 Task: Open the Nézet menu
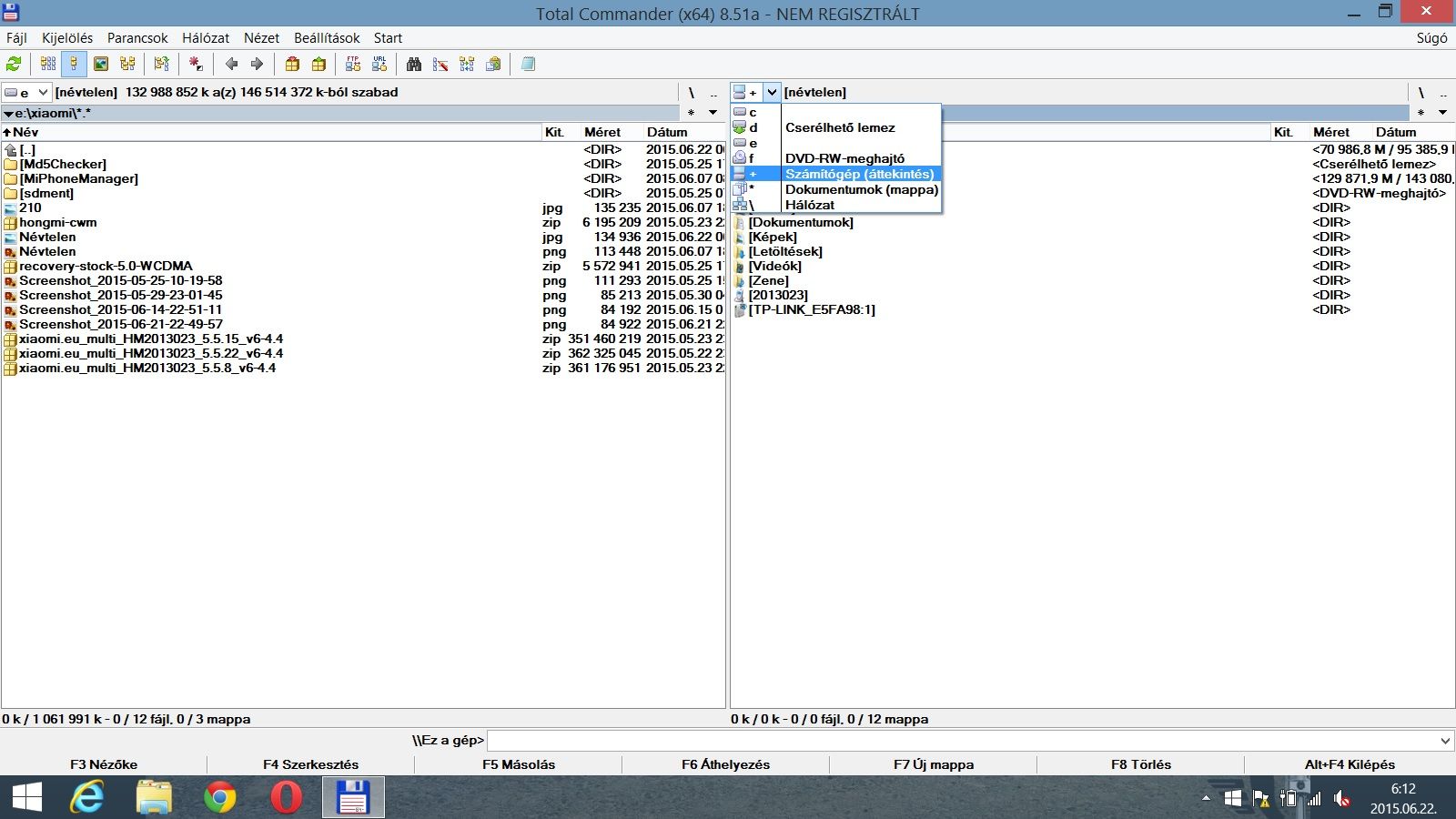point(261,38)
